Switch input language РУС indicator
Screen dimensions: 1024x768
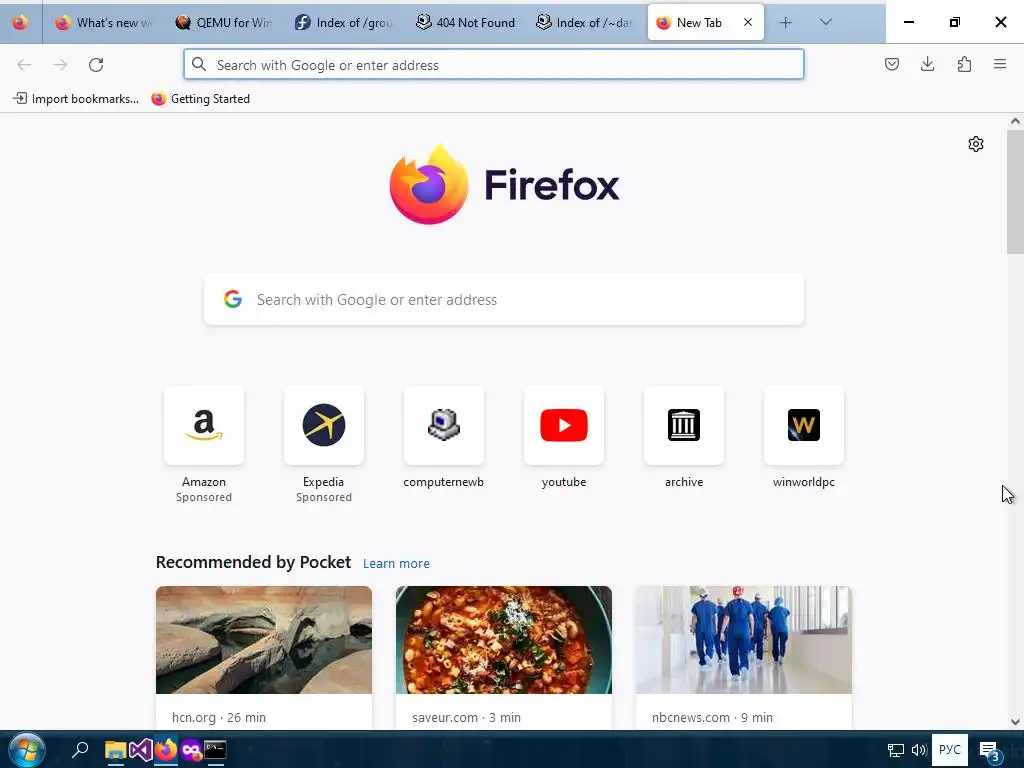tap(950, 750)
